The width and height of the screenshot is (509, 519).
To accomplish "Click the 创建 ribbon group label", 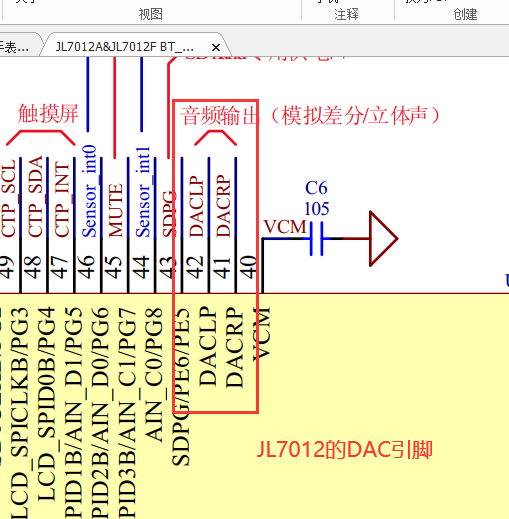I will point(465,14).
